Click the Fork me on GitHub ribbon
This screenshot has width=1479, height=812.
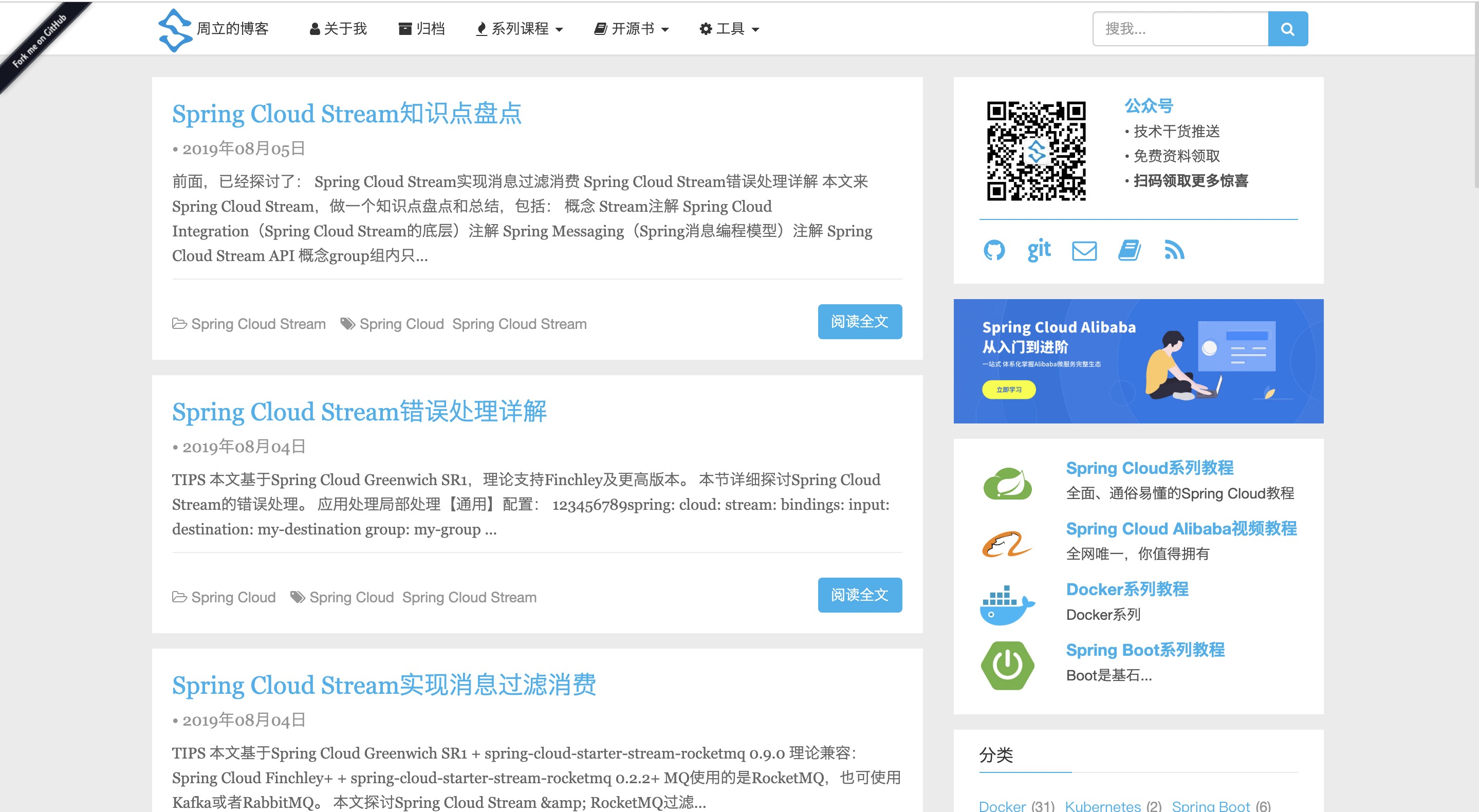pos(39,41)
